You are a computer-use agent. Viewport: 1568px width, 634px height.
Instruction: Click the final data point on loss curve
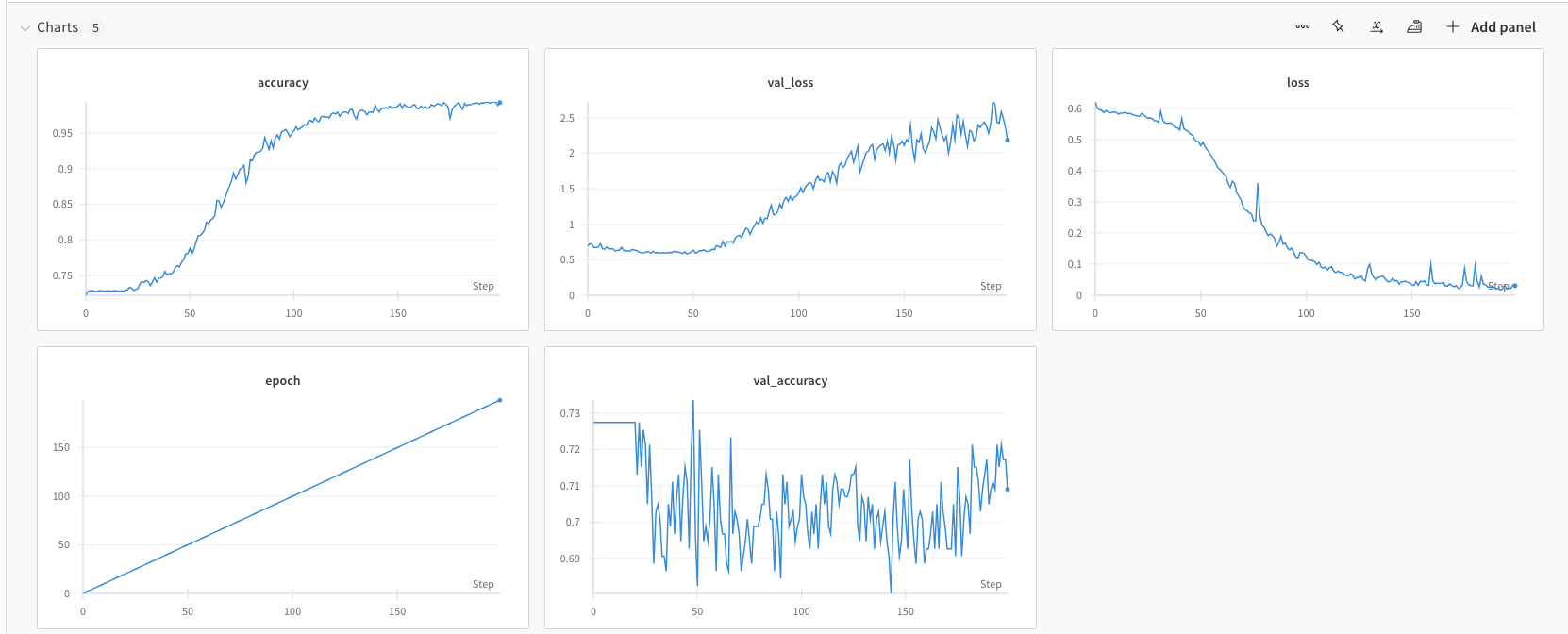(1514, 285)
